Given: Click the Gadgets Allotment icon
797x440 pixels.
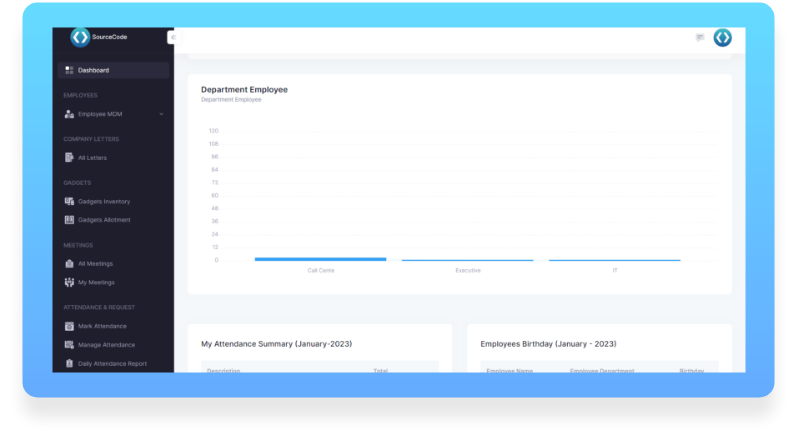Looking at the screenshot, I should [x=69, y=219].
